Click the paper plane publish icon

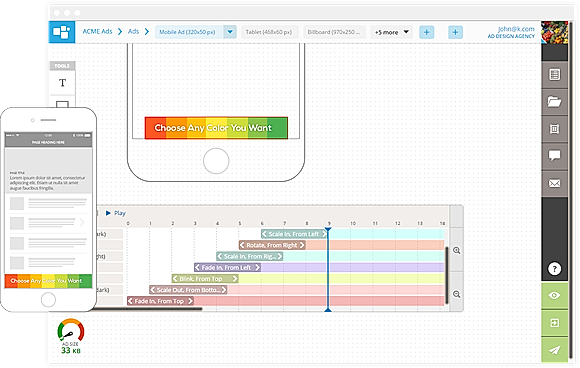[554, 350]
